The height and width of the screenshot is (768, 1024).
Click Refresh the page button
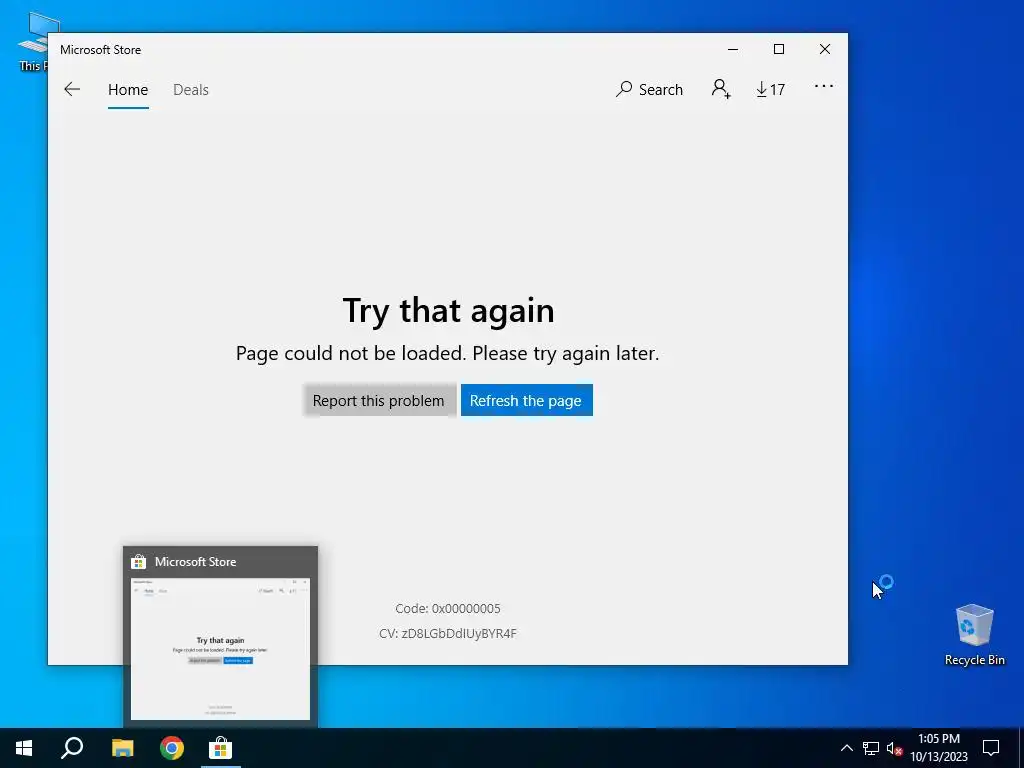(x=526, y=400)
